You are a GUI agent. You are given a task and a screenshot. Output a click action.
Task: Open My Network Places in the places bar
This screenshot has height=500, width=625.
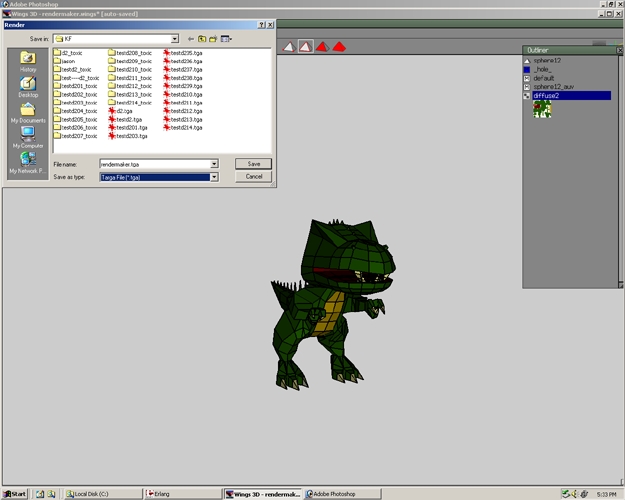28,163
